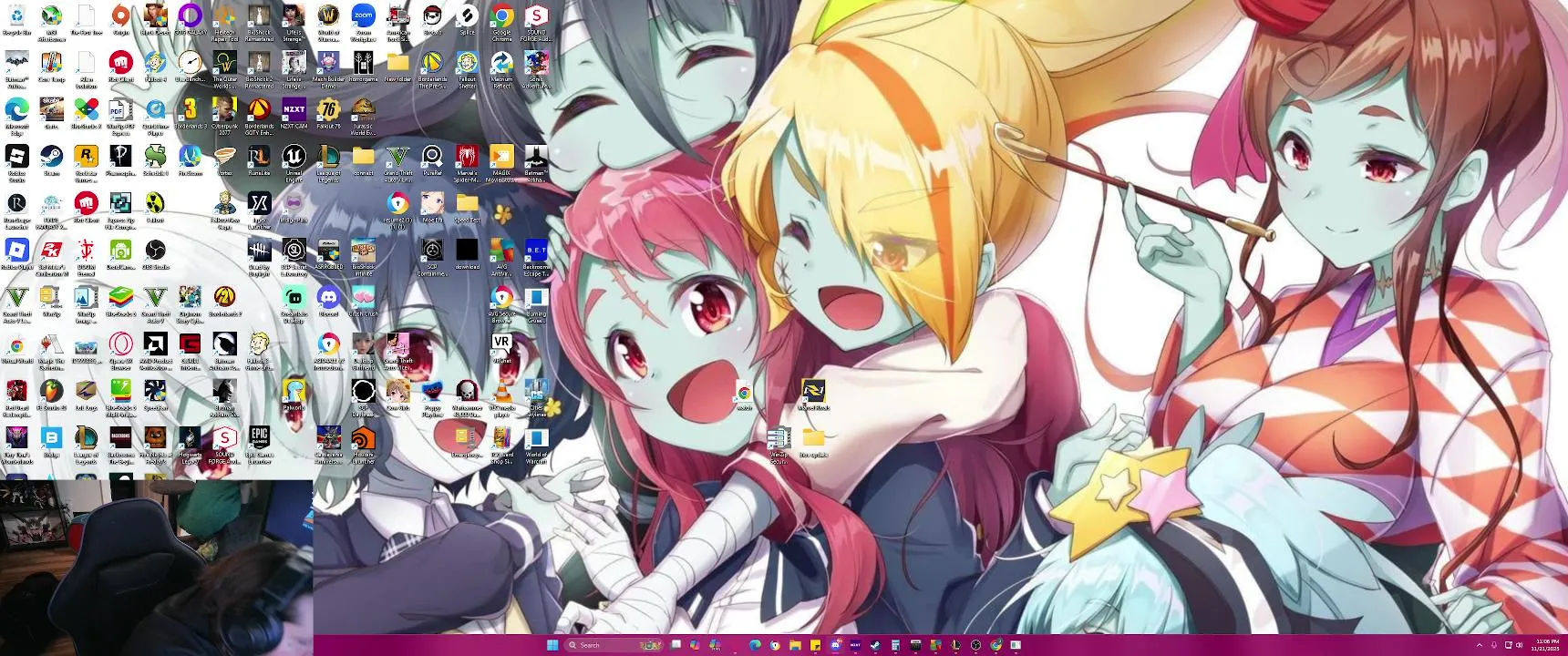Open the Speed Test folder
Image resolution: width=1568 pixels, height=656 pixels.
click(467, 208)
